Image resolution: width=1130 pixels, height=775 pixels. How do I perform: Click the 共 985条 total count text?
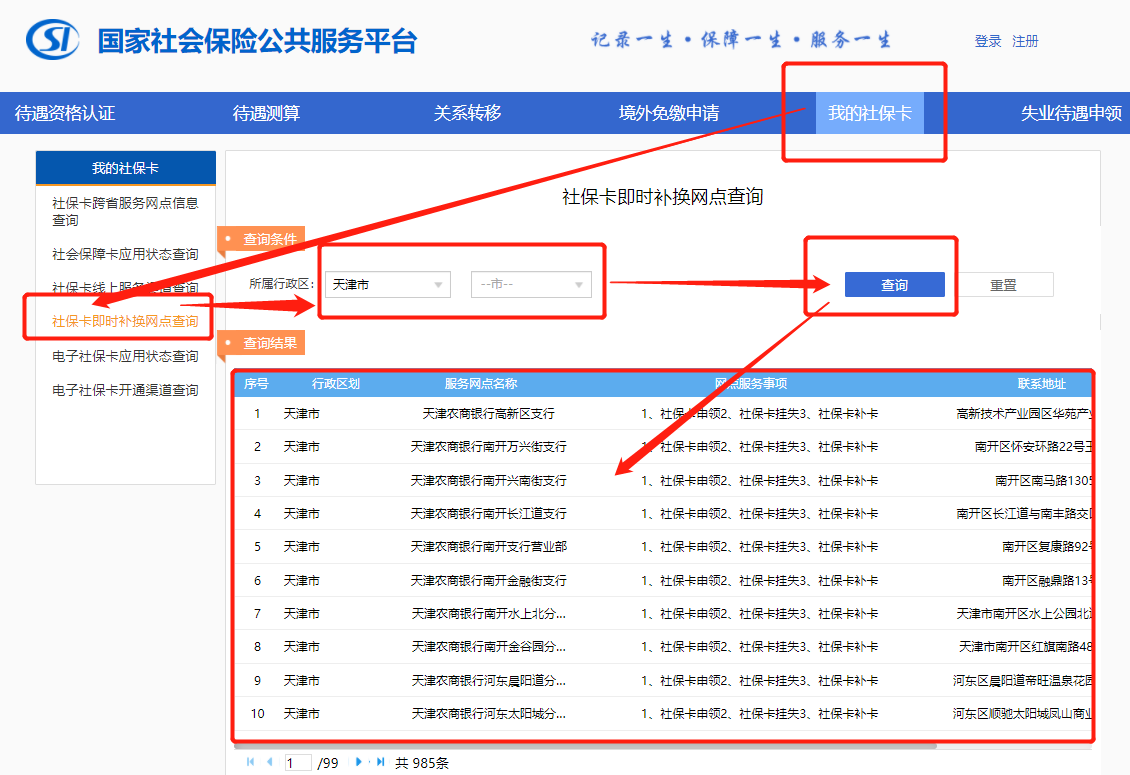pyautogui.click(x=422, y=763)
